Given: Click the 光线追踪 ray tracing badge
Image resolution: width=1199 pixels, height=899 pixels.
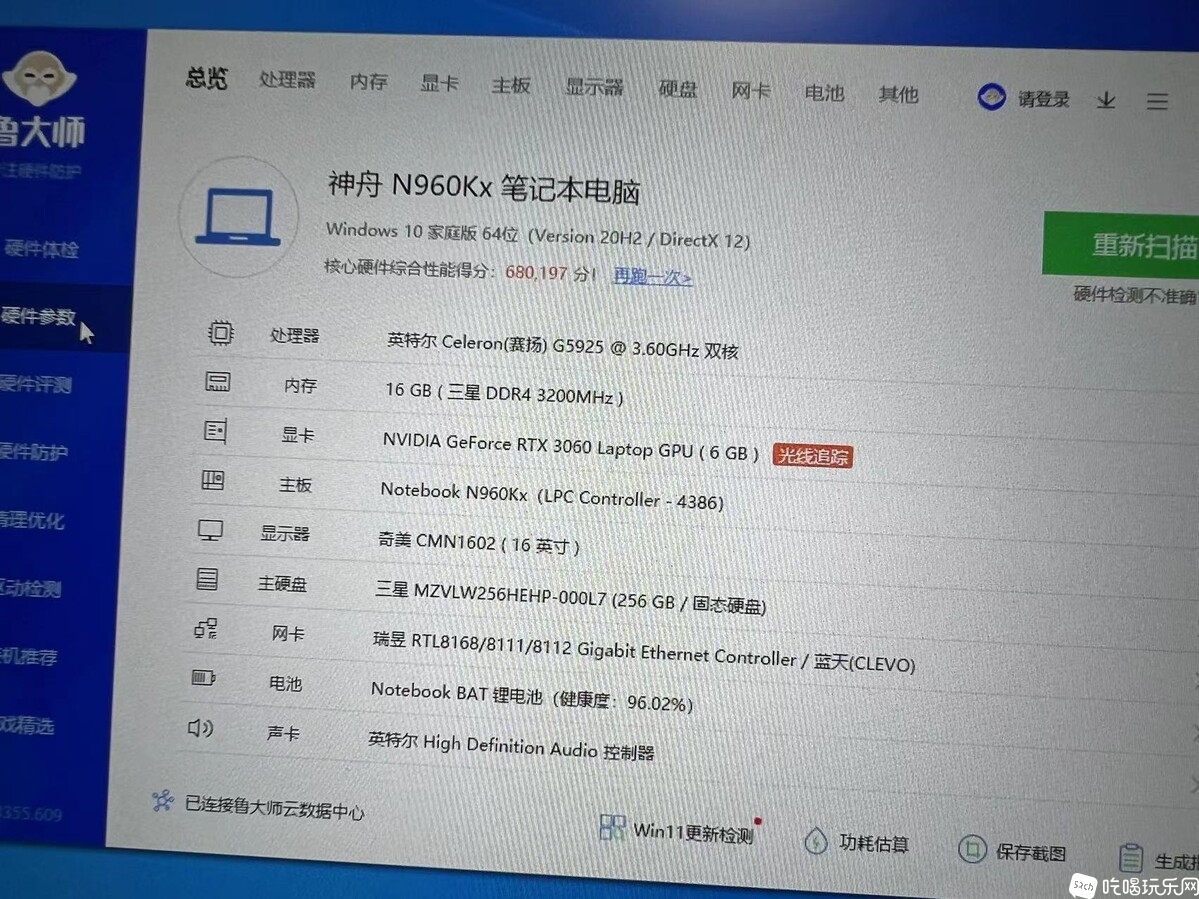Looking at the screenshot, I should 813,456.
